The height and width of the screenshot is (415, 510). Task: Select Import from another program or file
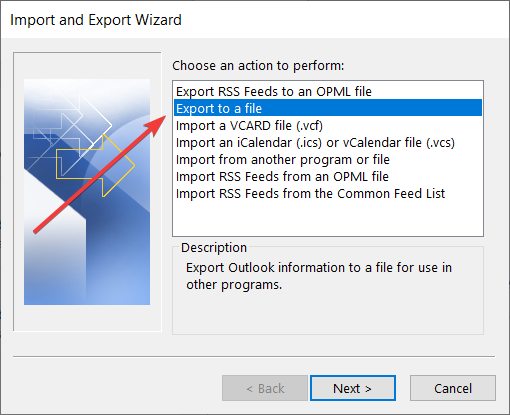[x=283, y=160]
